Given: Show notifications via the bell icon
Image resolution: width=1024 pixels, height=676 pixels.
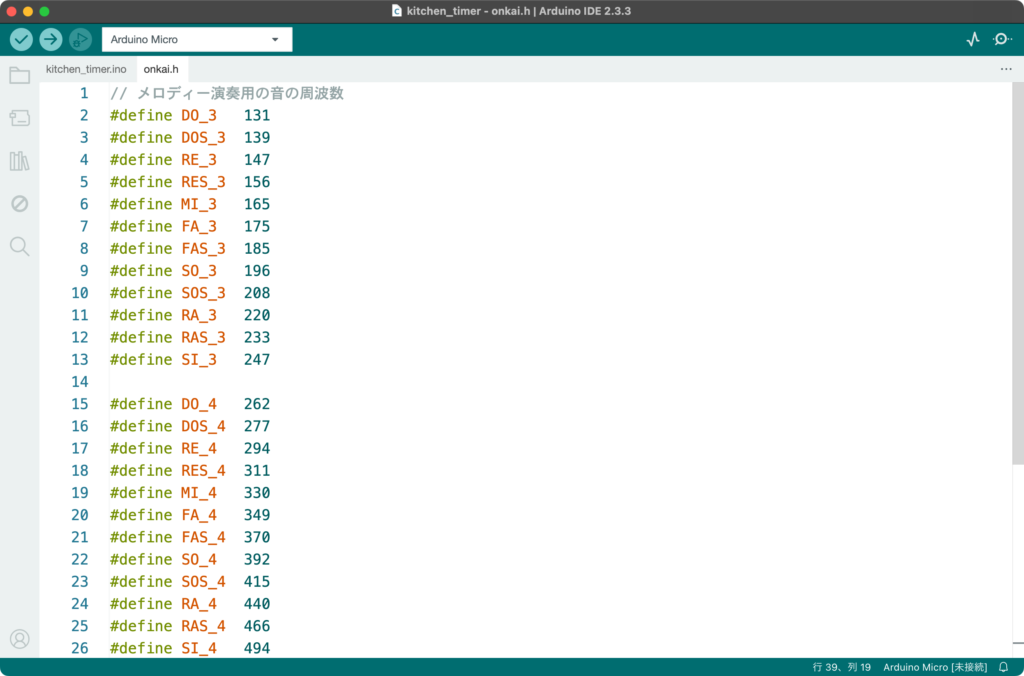Looking at the screenshot, I should 1003,667.
